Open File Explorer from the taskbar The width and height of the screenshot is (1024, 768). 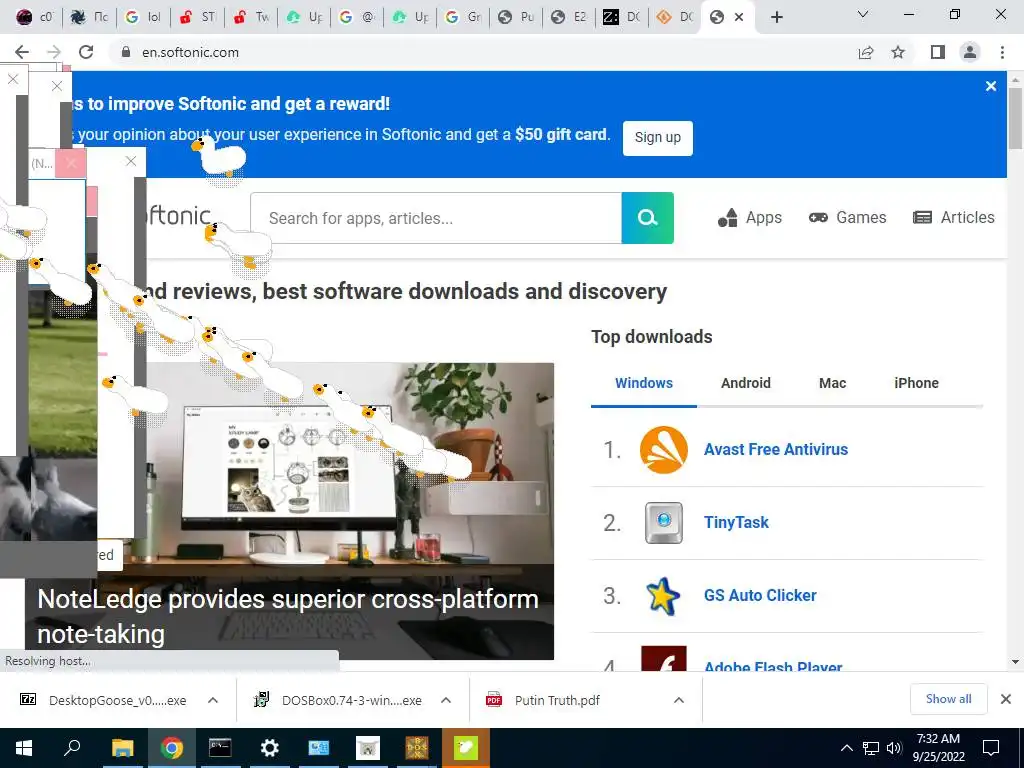pyautogui.click(x=122, y=748)
